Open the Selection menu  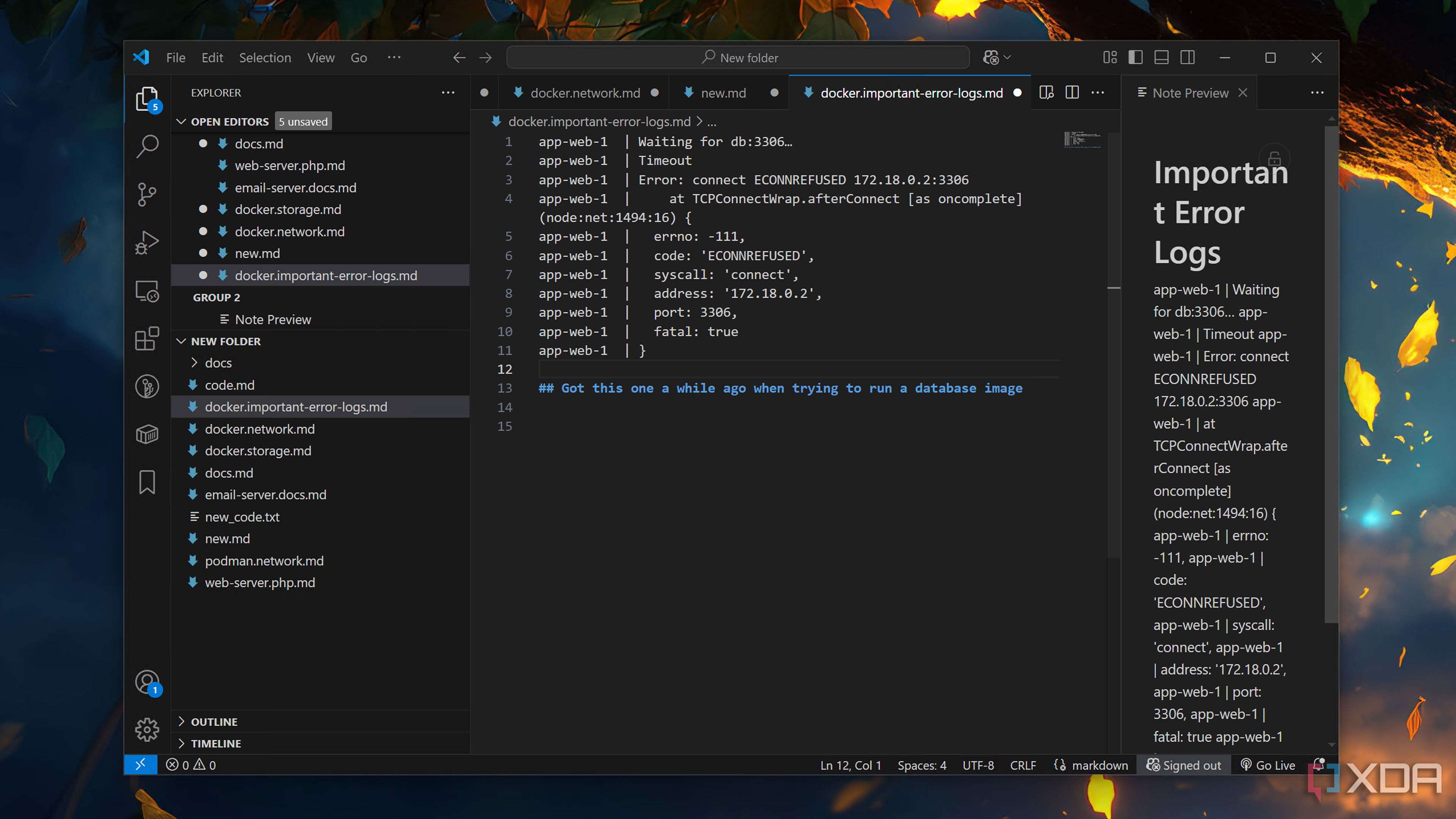click(265, 58)
